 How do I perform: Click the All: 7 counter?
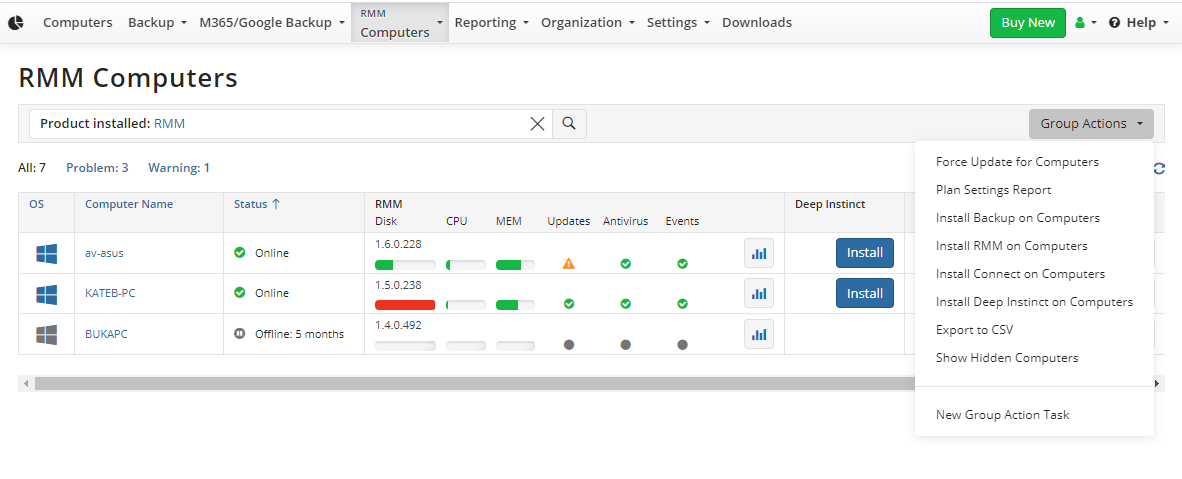pyautogui.click(x=32, y=167)
